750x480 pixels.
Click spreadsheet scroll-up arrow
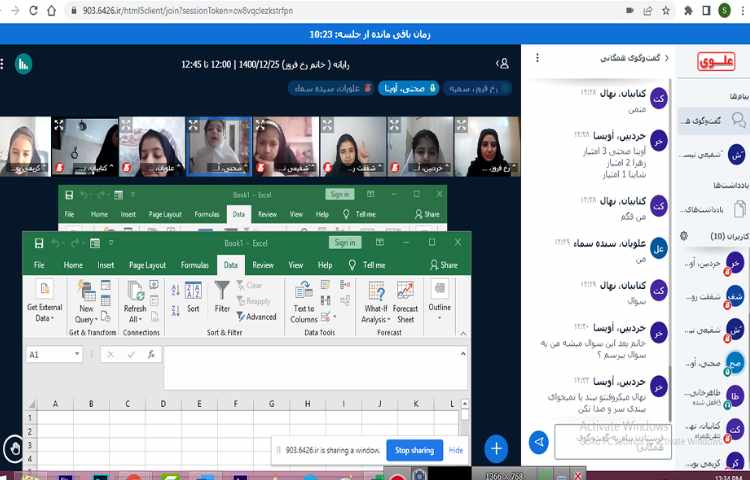pyautogui.click(x=464, y=404)
